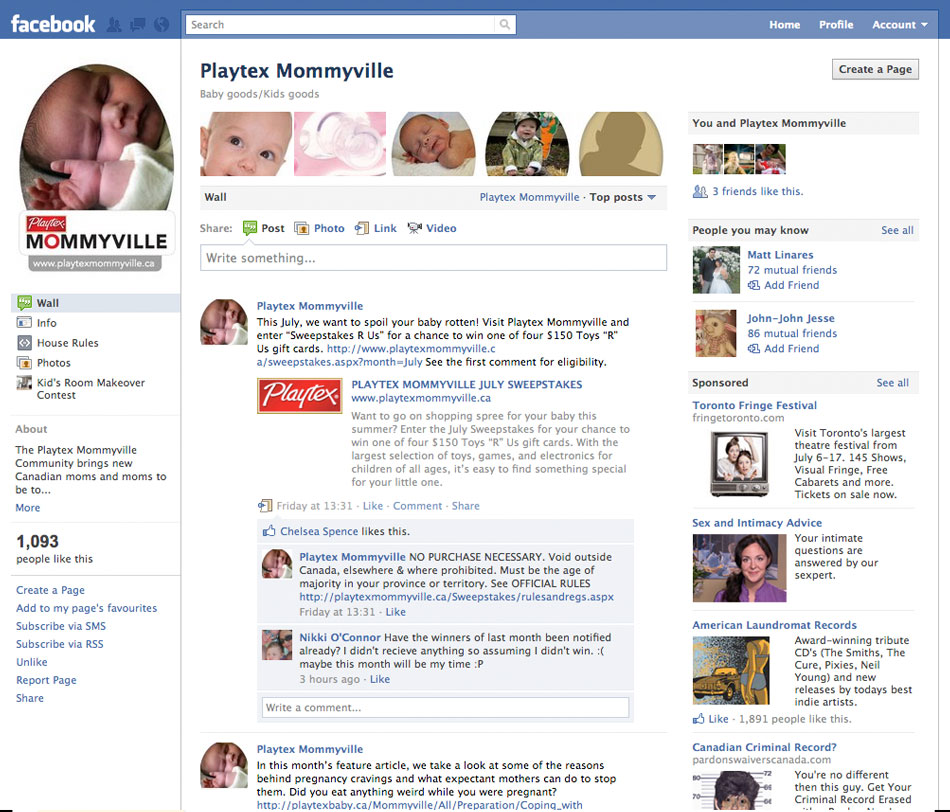Click thumbs-up icon on American Laundromat Records ad
Image resolution: width=950 pixels, height=812 pixels.
699,719
